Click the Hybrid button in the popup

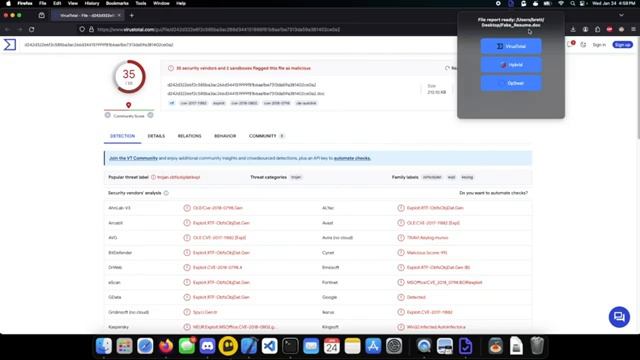(511, 65)
